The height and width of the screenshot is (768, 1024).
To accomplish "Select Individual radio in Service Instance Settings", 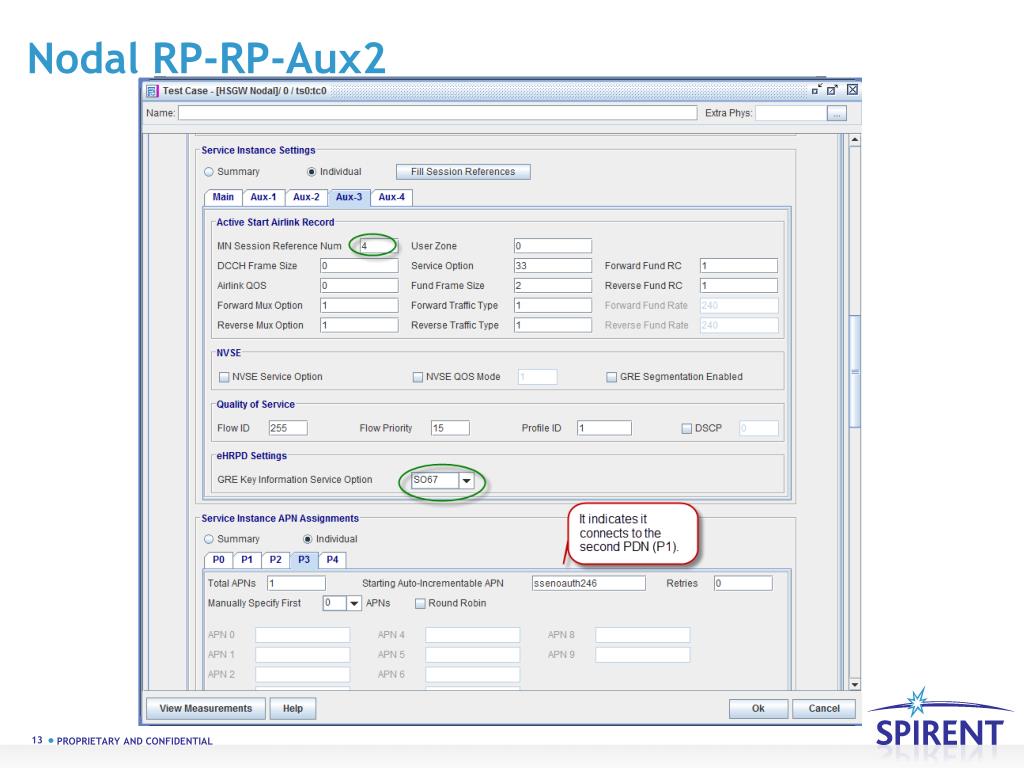I will coord(312,172).
